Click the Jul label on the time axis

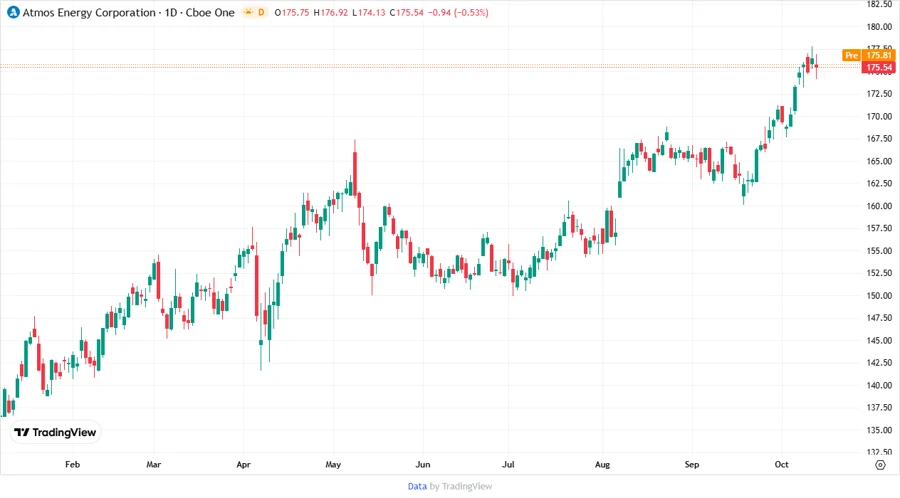point(508,464)
